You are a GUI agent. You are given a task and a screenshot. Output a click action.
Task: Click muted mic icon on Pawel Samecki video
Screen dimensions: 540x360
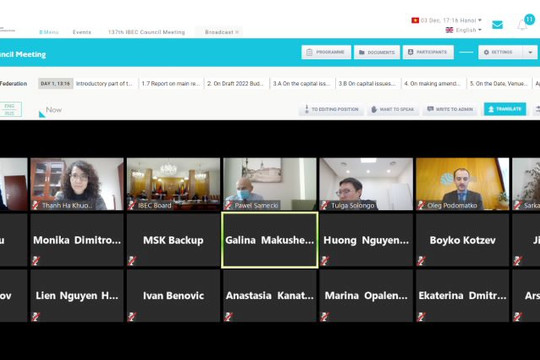tap(228, 205)
